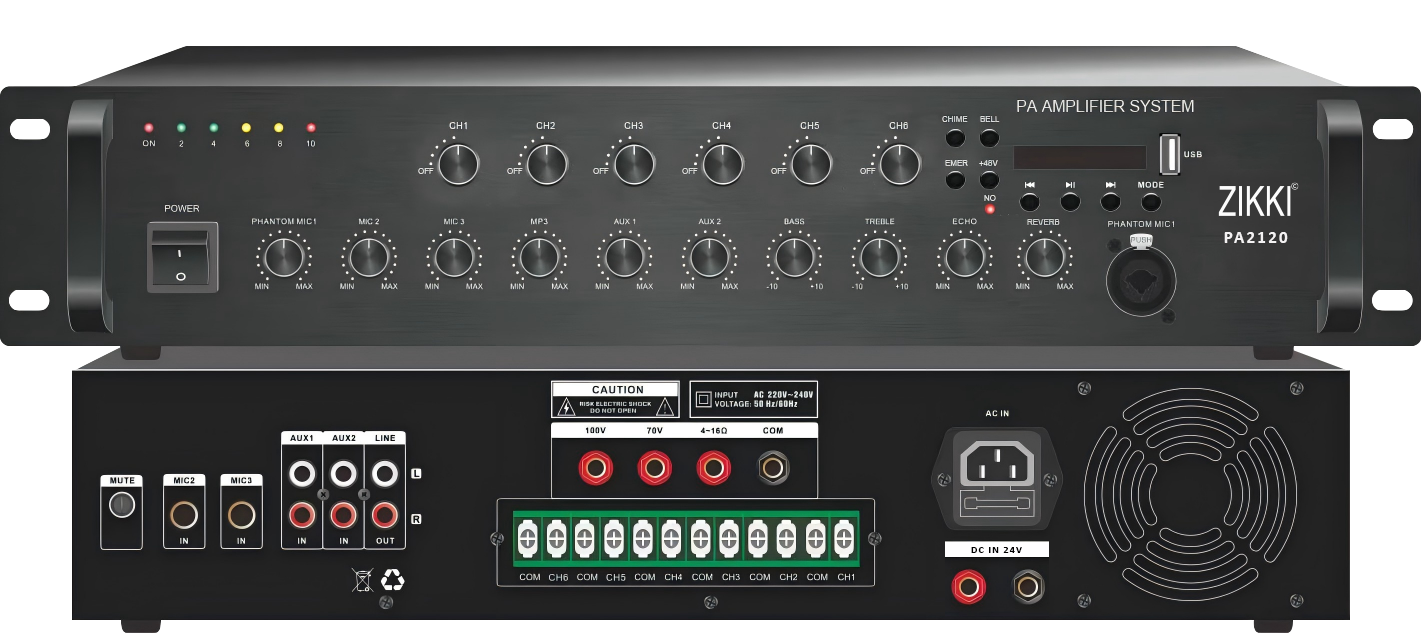Image resolution: width=1422 pixels, height=633 pixels.
Task: Click the CH3 screw terminal on the strip
Action: 730,540
